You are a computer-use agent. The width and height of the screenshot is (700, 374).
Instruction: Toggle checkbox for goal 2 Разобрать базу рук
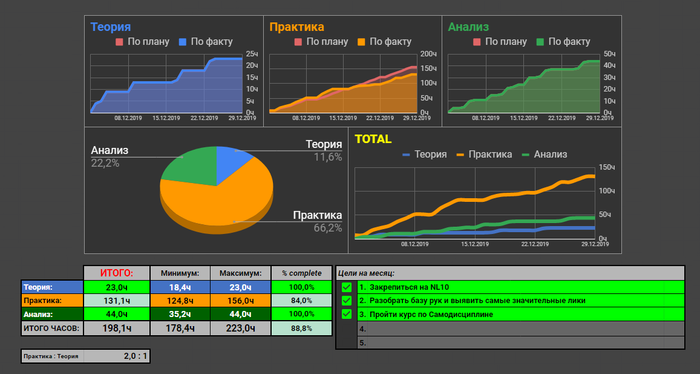pyautogui.click(x=346, y=300)
